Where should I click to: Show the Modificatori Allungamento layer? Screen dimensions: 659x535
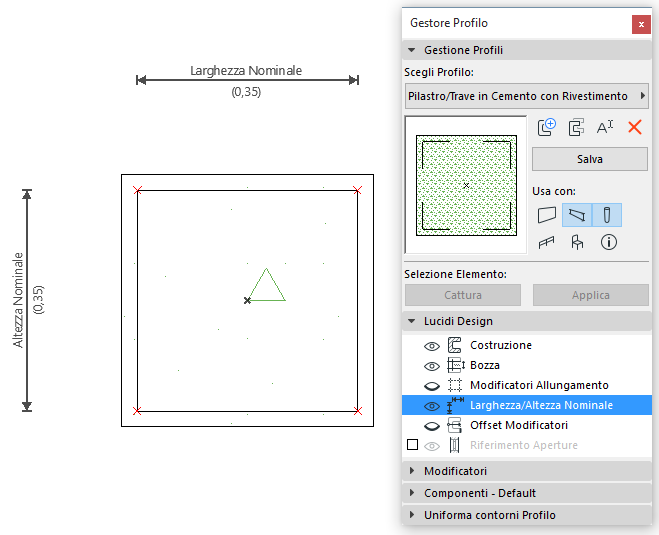pos(432,386)
